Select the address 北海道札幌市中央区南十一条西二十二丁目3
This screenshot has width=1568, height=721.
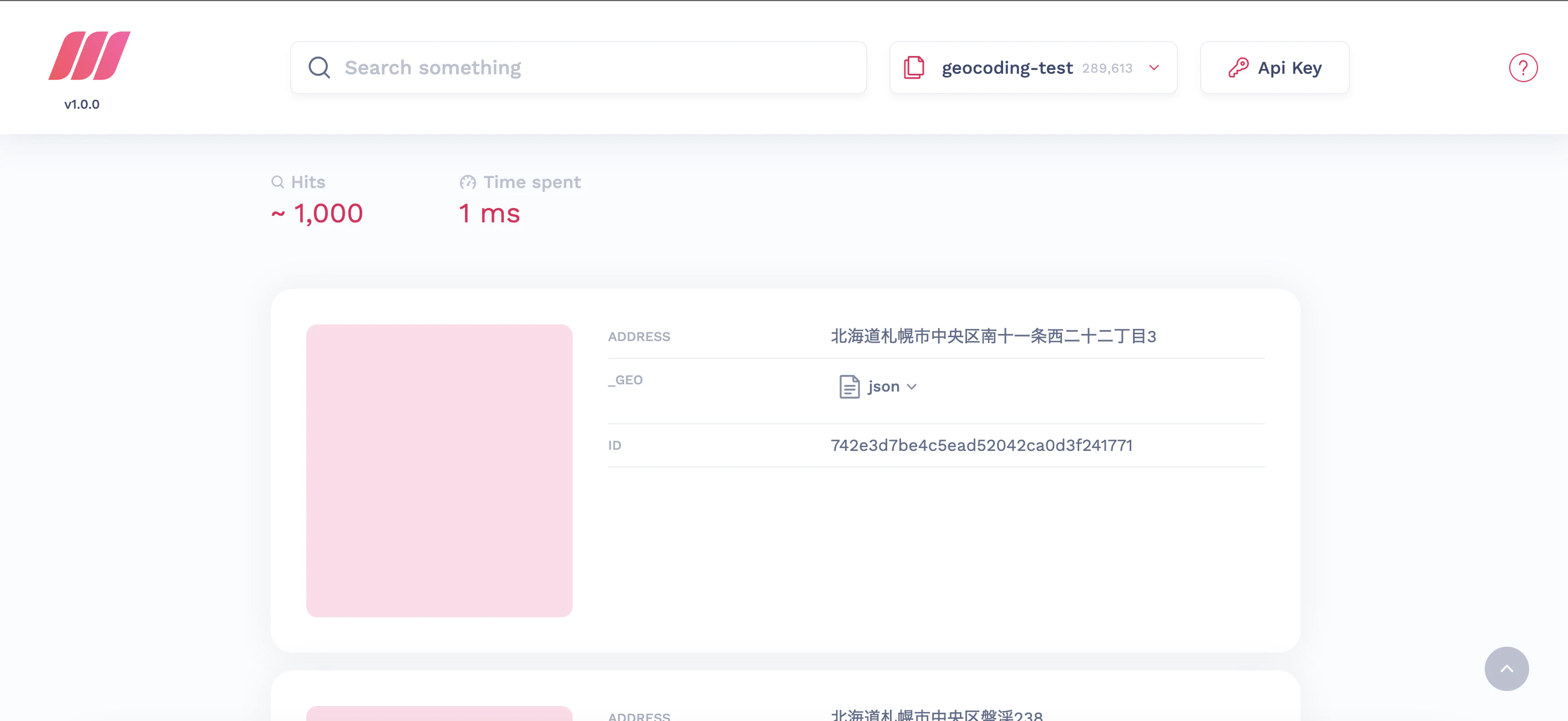993,337
